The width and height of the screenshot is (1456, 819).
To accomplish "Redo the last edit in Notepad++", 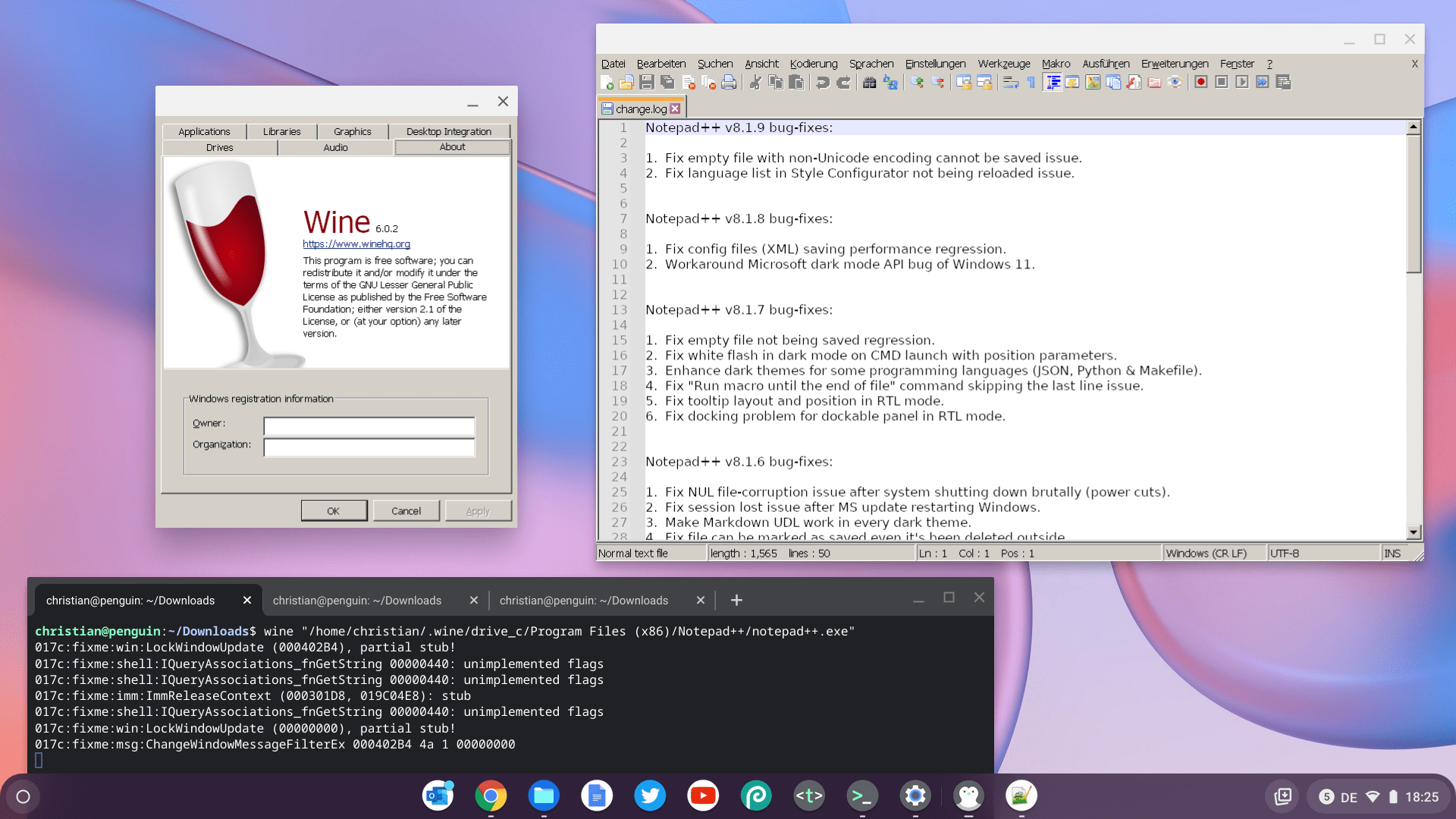I will (x=843, y=83).
